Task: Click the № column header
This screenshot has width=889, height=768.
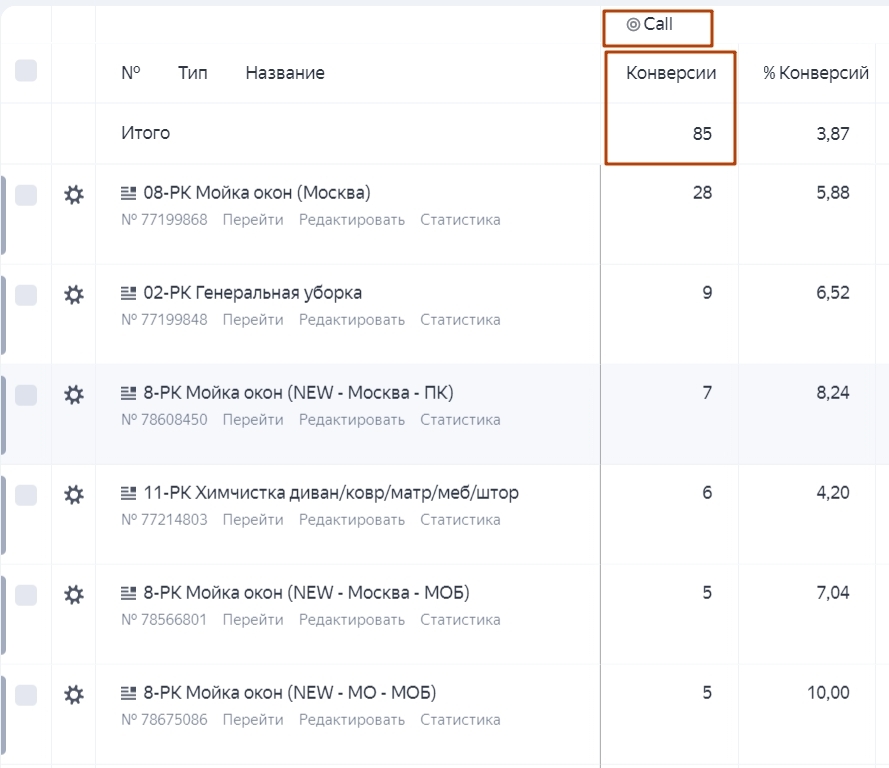Action: coord(131,73)
